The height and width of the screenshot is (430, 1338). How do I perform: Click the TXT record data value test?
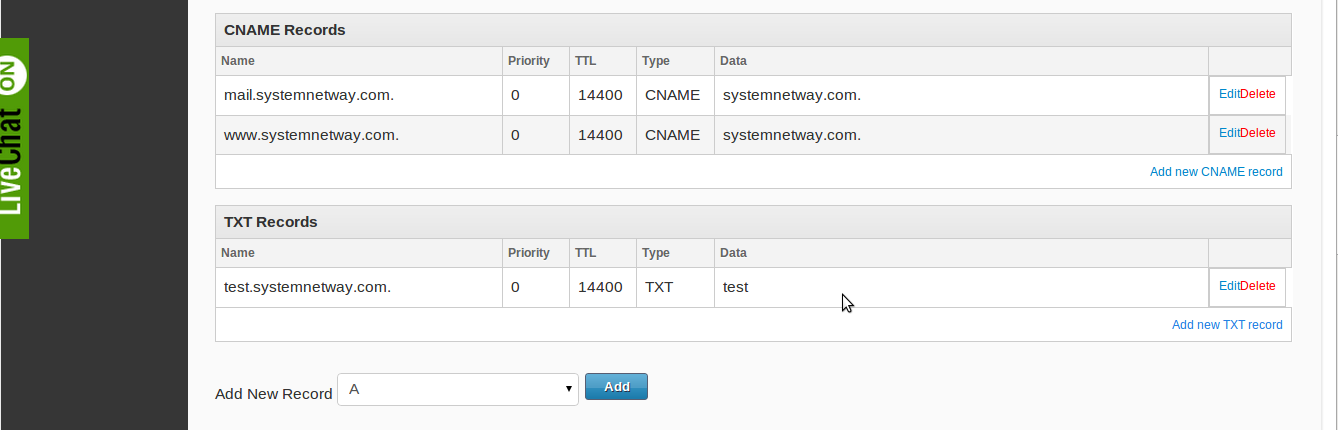(735, 288)
